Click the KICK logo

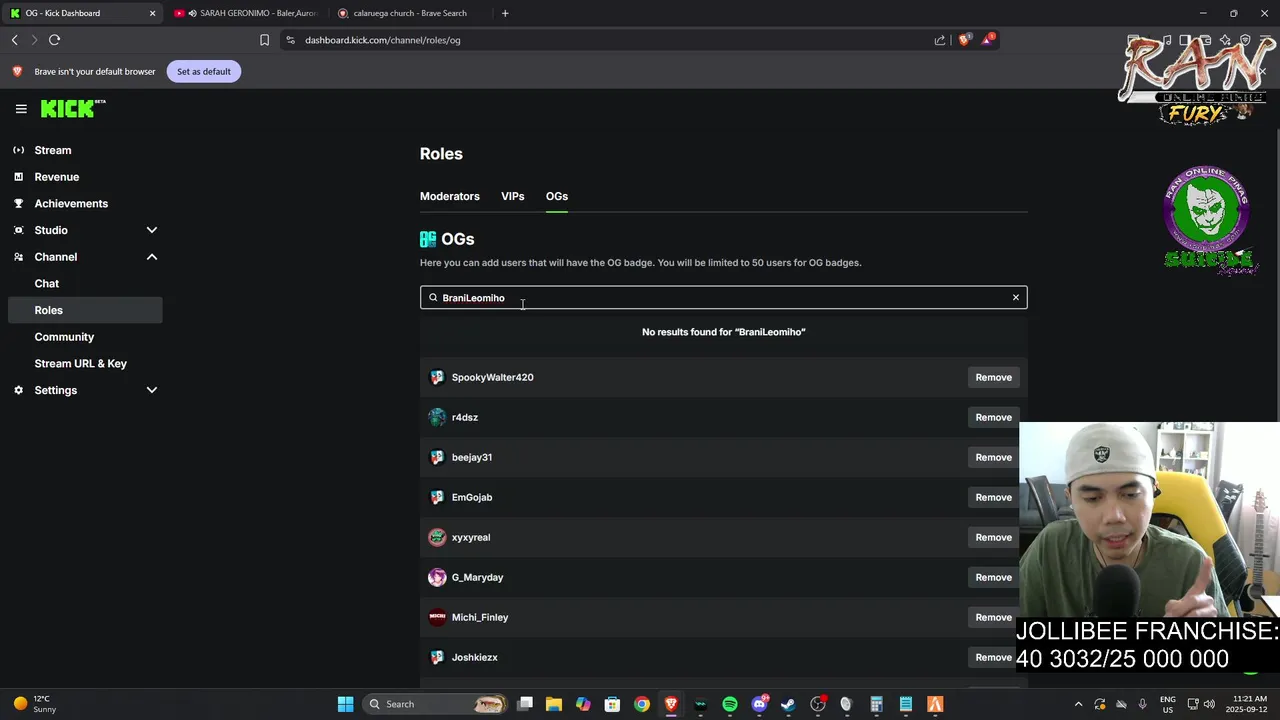tap(73, 109)
